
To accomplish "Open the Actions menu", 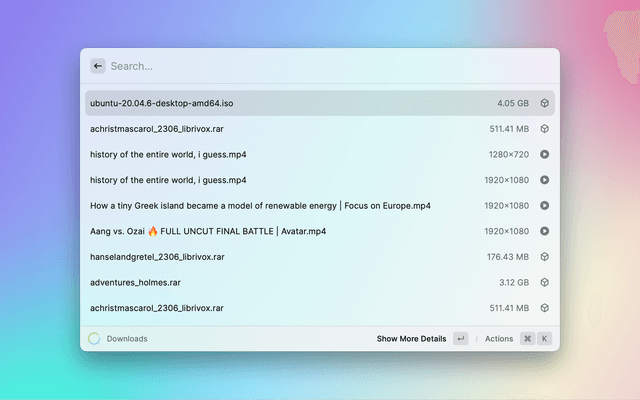I will [x=498, y=339].
